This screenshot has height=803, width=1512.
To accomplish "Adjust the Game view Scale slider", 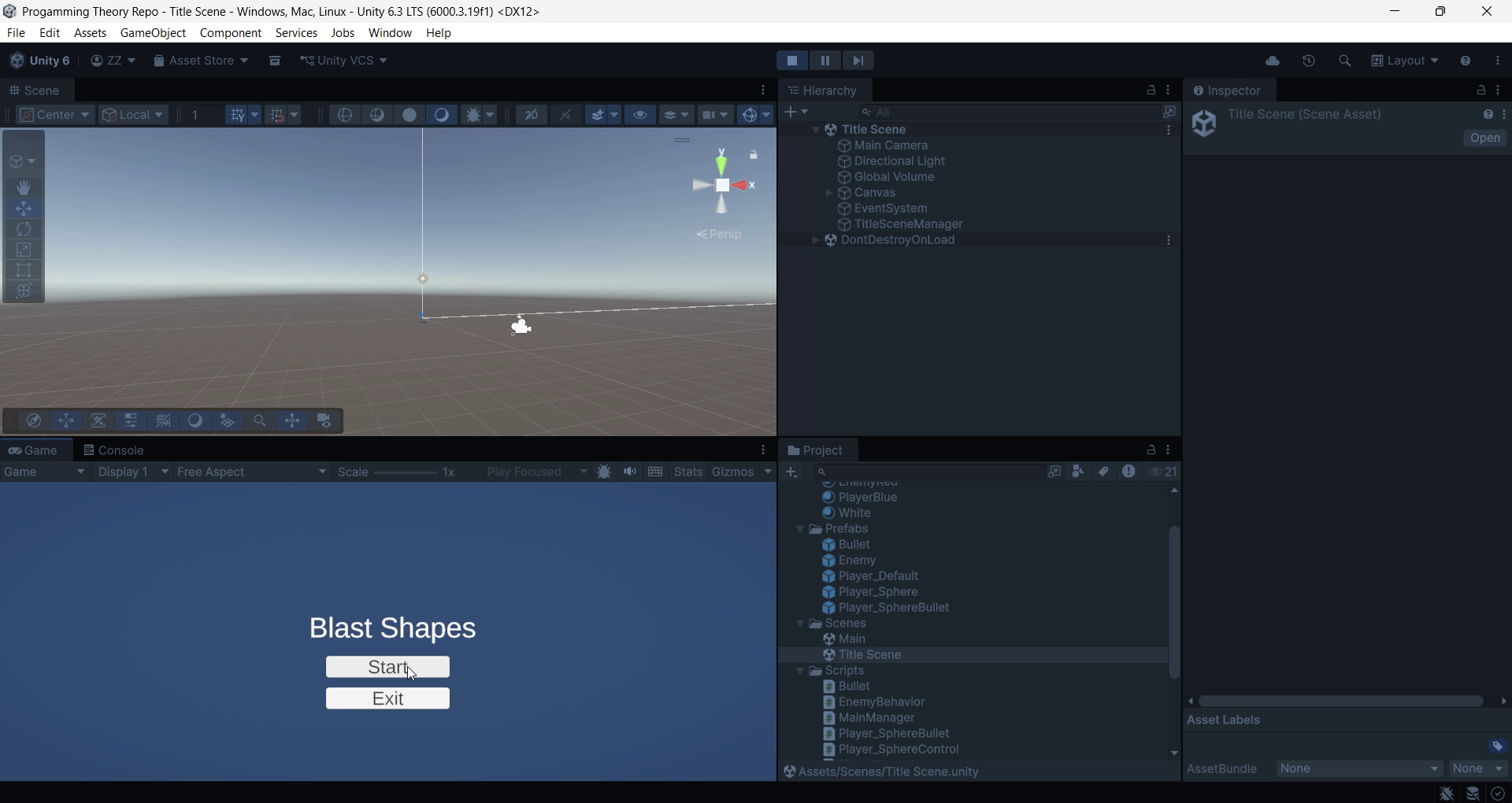I will 405,472.
